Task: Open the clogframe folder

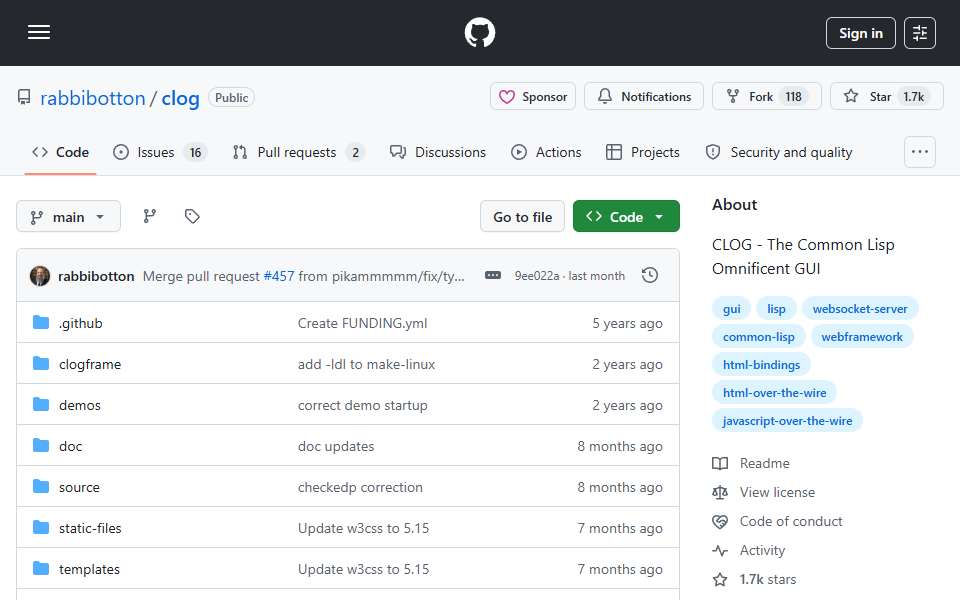Action: tap(90, 364)
